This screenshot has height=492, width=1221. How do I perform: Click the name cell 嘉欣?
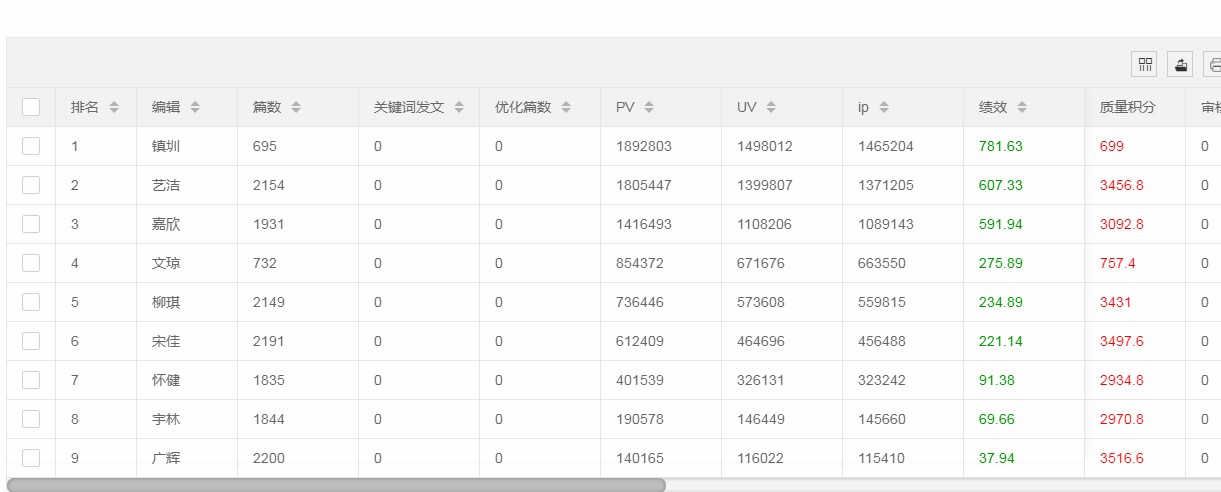click(x=166, y=224)
